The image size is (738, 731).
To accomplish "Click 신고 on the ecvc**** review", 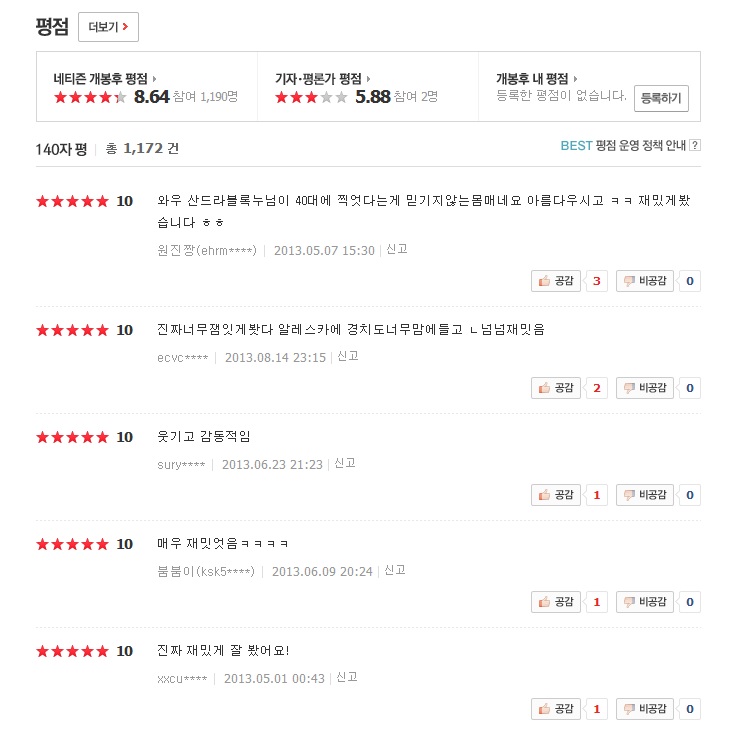I will click(x=348, y=357).
